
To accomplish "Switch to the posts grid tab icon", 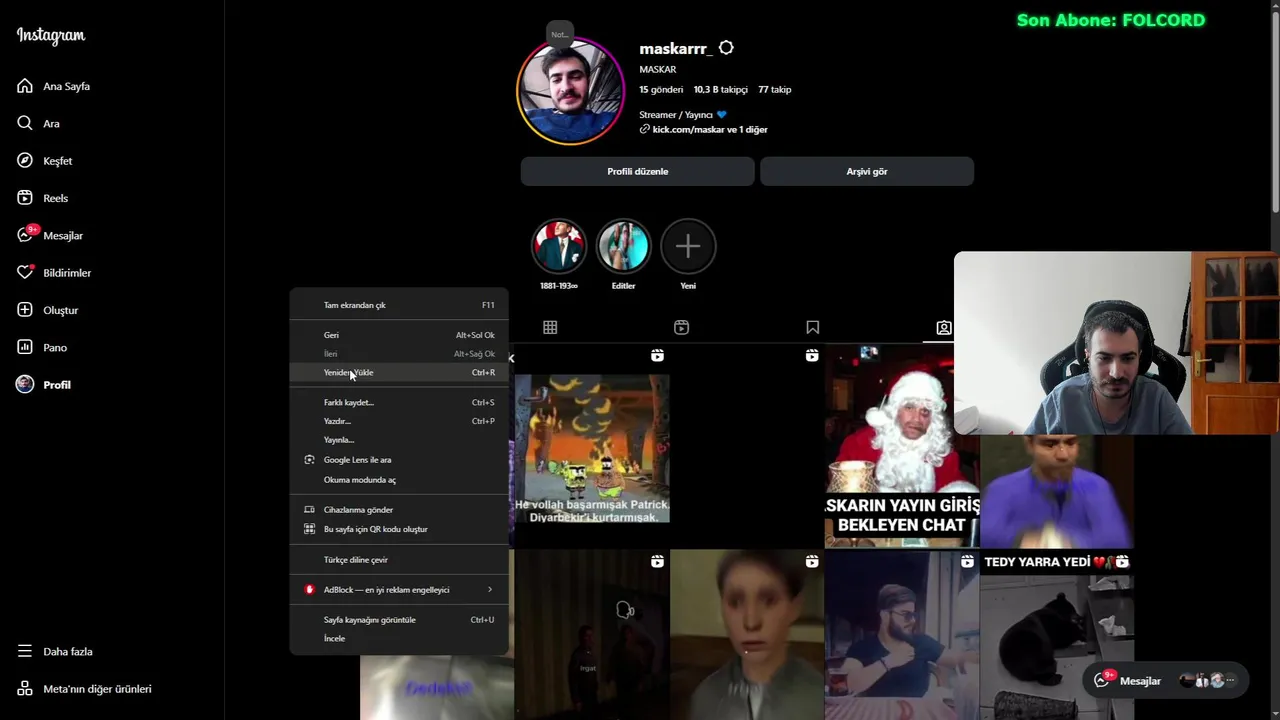I will coord(550,327).
